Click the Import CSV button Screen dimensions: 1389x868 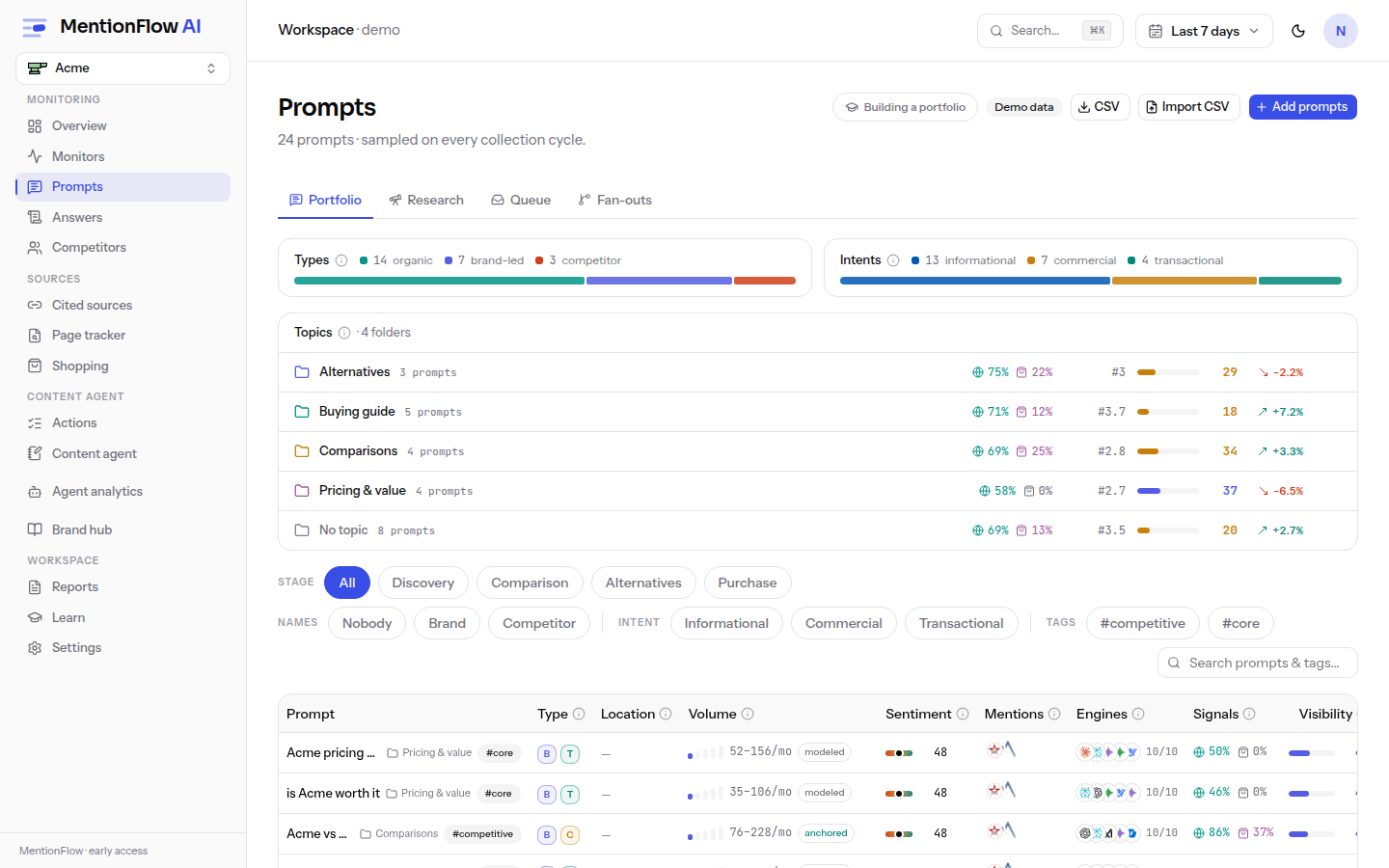click(1188, 107)
